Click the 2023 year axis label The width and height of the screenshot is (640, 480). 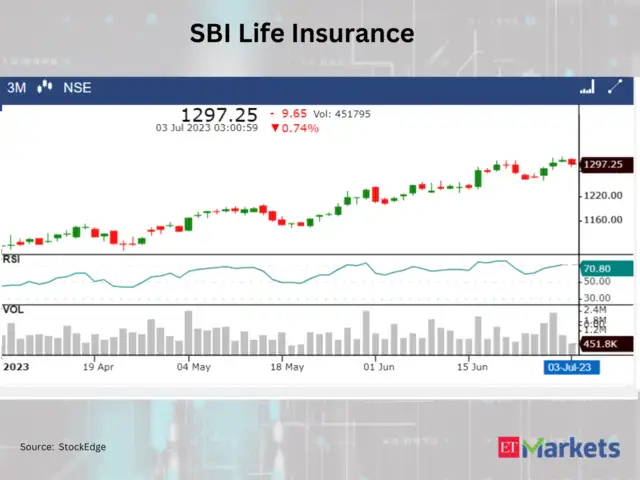[x=16, y=367]
